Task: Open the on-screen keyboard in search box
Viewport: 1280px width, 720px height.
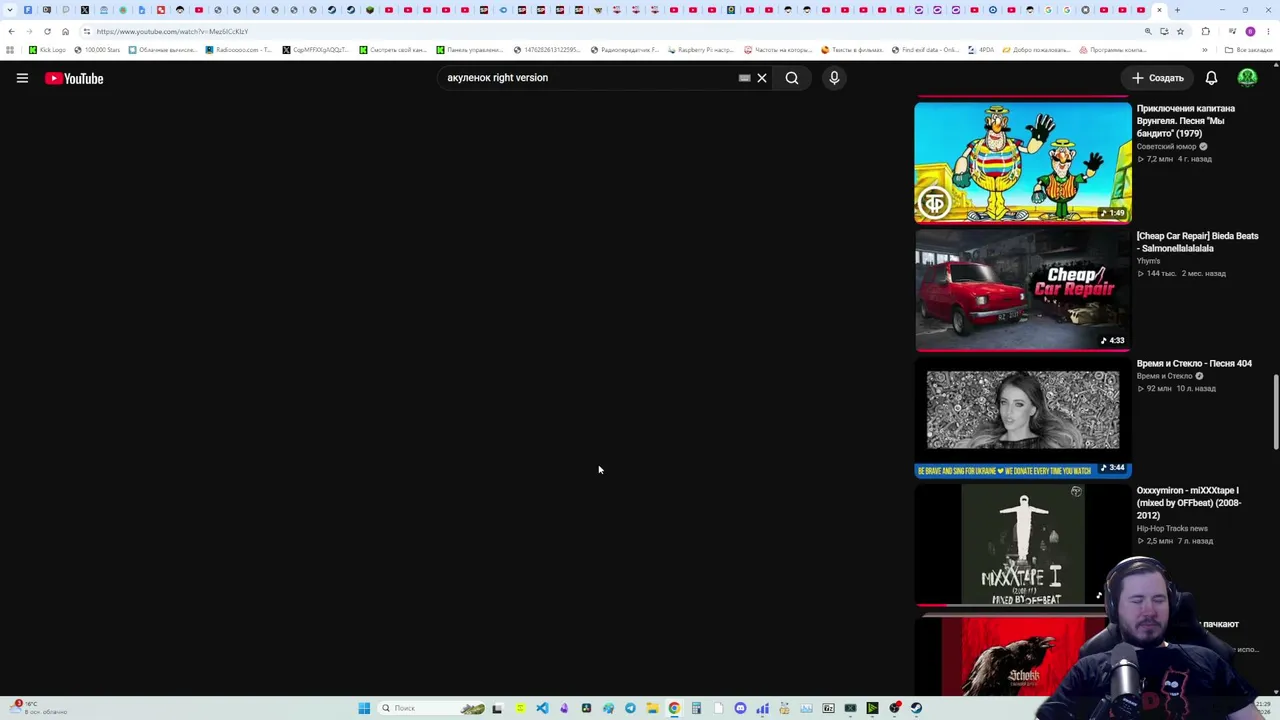Action: (744, 78)
